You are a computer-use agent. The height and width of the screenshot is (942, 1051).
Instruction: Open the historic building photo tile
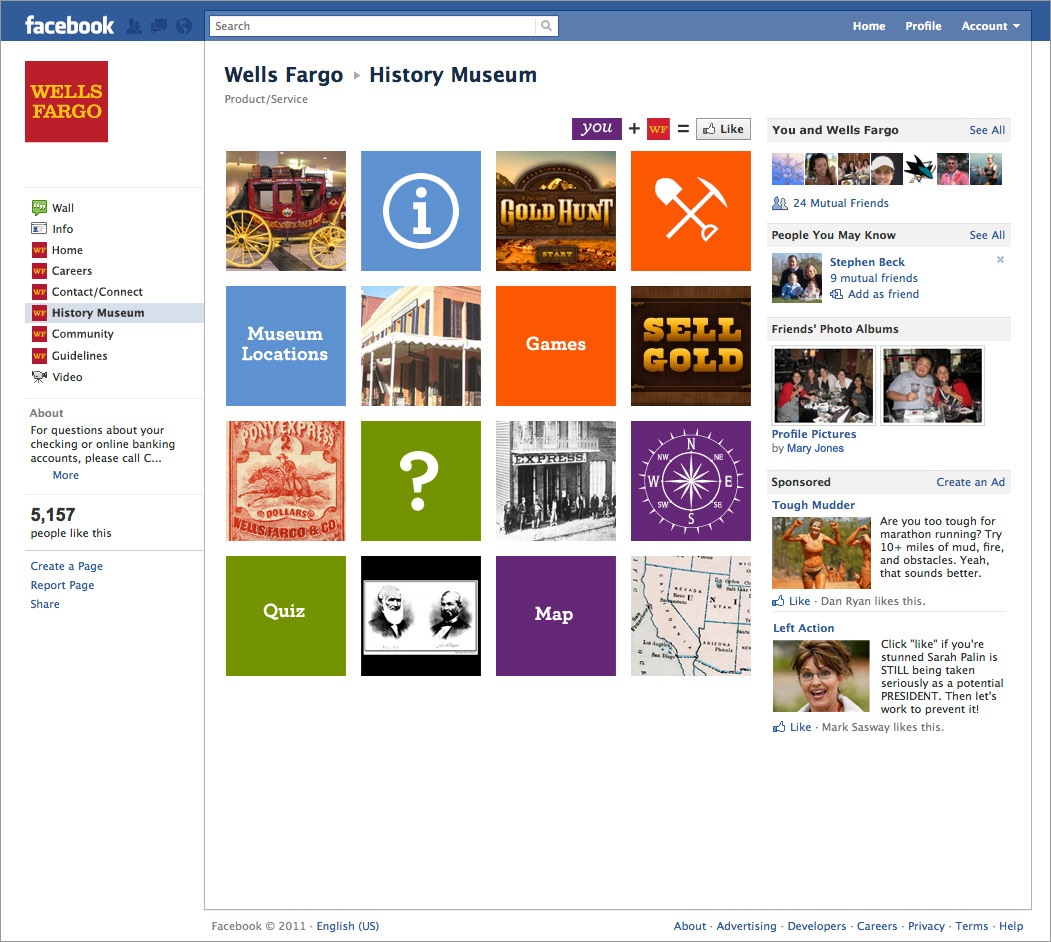[421, 346]
